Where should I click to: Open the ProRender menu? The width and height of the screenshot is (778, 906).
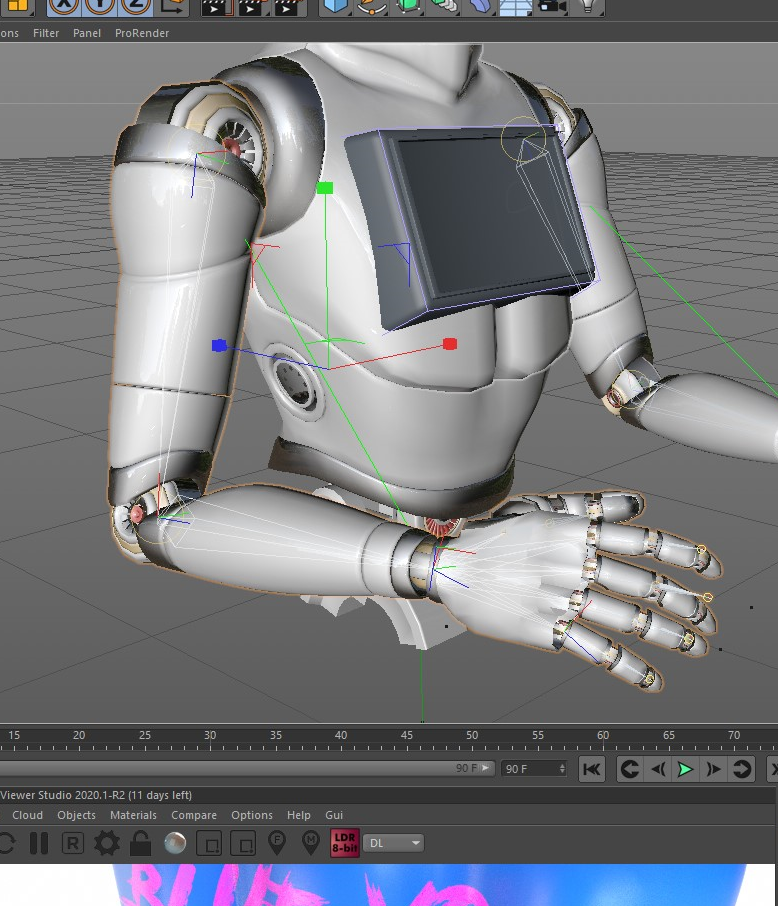coord(141,33)
